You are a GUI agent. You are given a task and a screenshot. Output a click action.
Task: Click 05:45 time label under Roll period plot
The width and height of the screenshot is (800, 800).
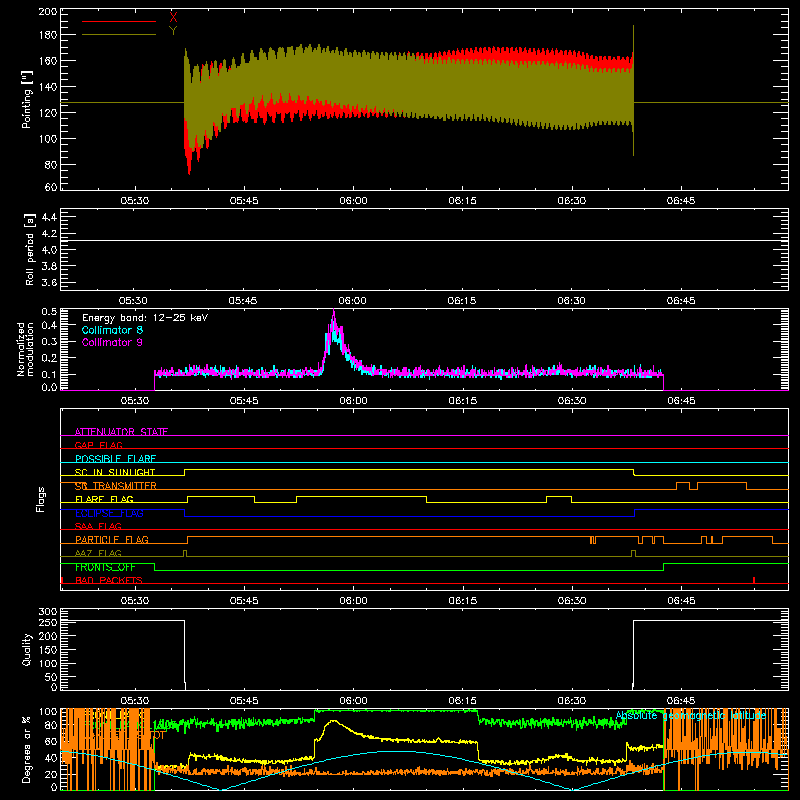click(x=243, y=301)
